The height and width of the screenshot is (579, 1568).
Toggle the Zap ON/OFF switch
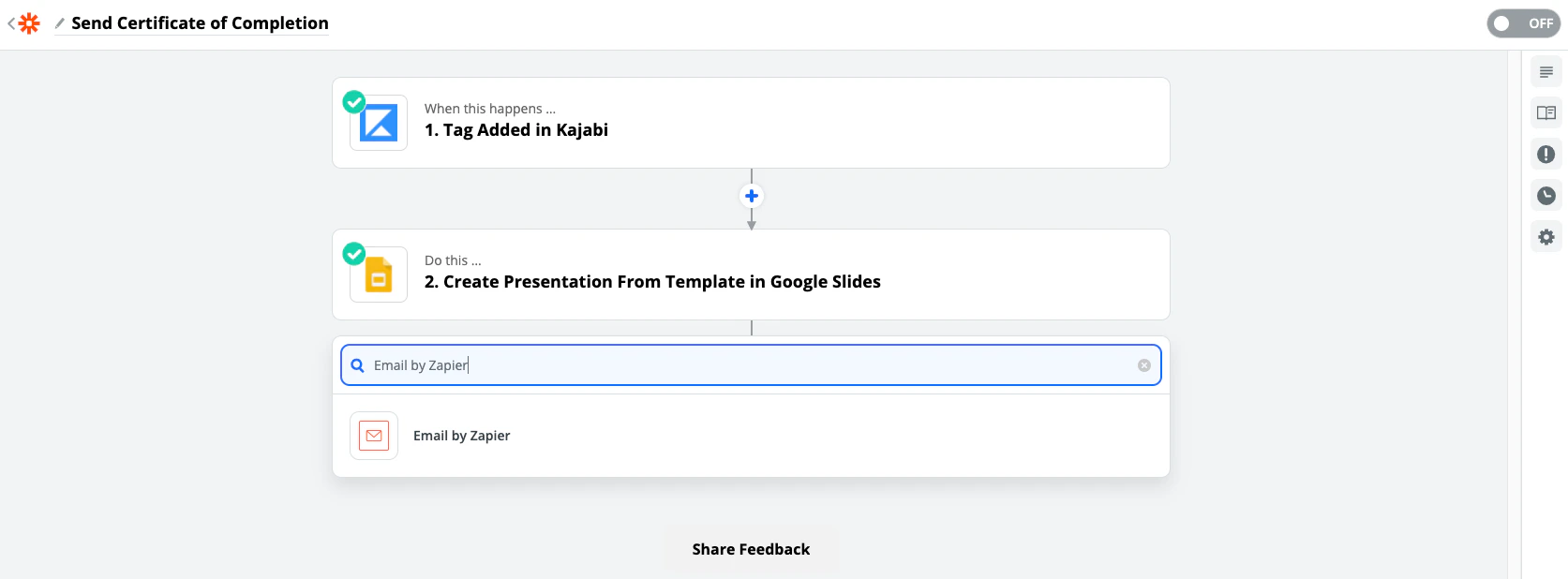[1522, 23]
